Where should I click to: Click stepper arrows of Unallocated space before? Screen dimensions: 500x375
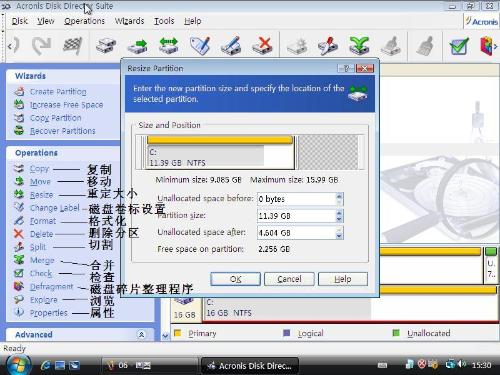click(339, 199)
